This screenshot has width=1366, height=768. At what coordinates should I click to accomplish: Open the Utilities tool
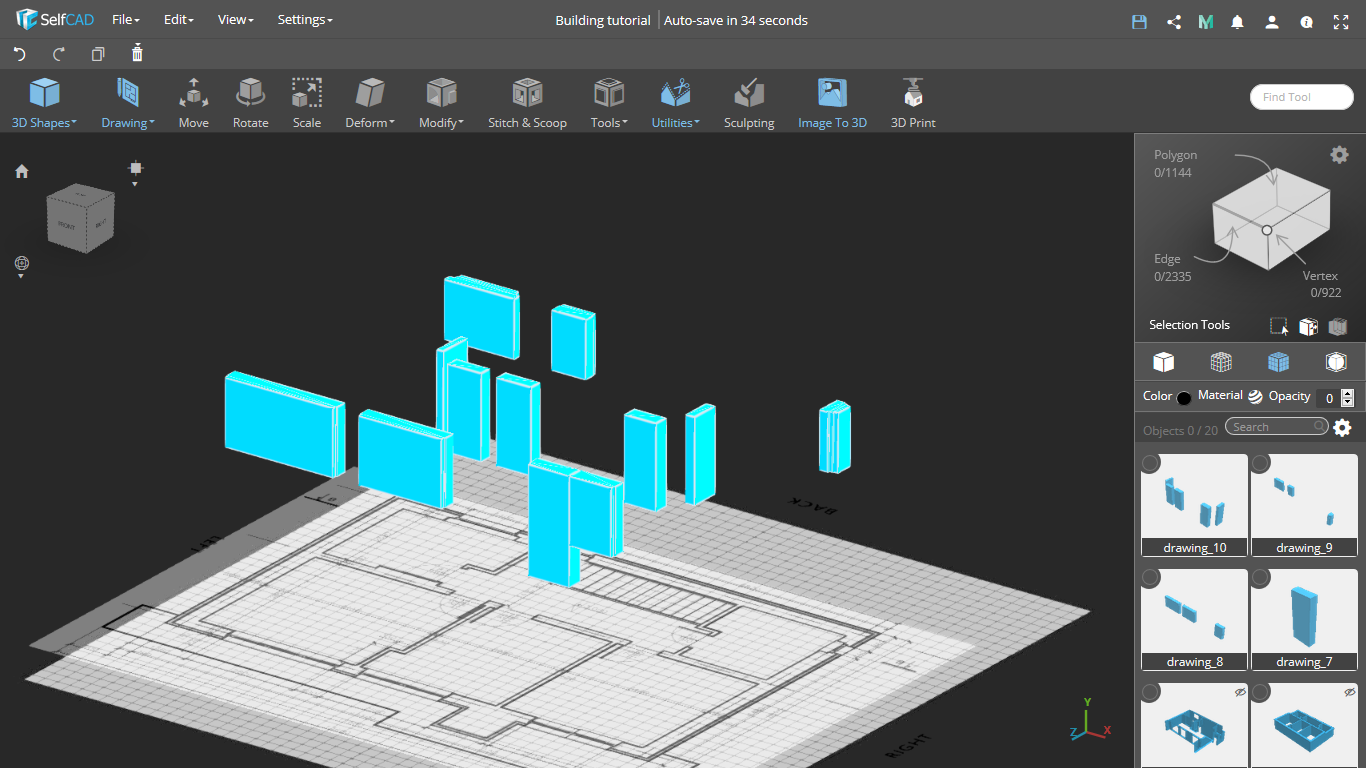point(676,104)
